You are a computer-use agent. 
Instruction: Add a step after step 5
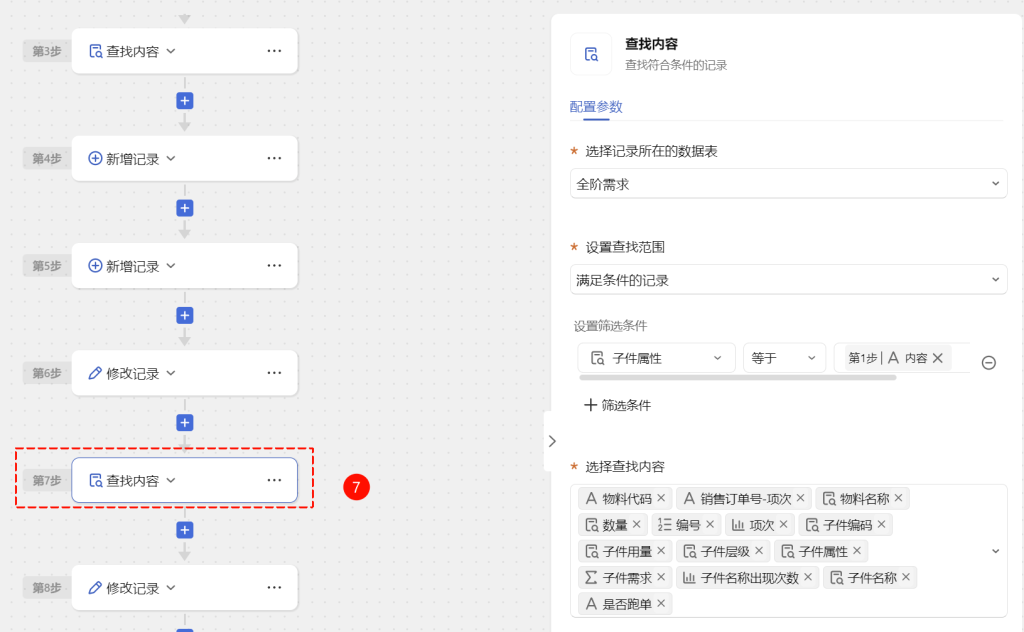(x=185, y=315)
